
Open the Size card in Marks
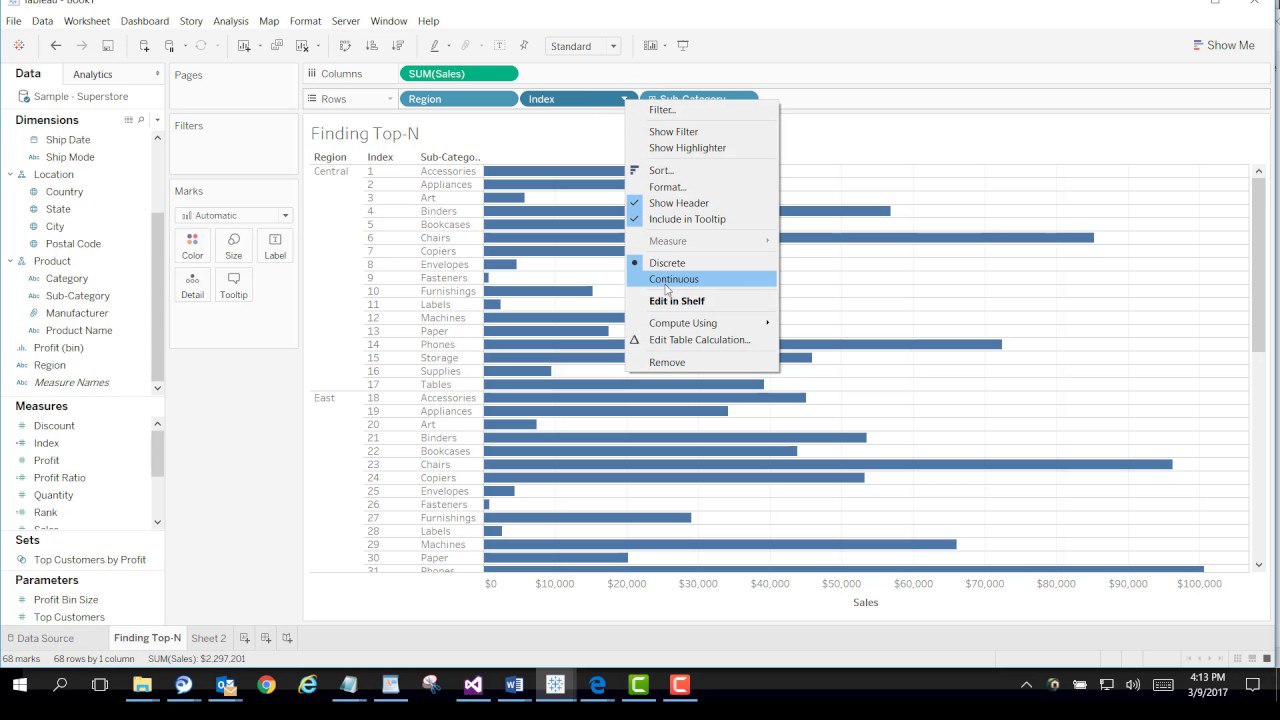coord(233,246)
